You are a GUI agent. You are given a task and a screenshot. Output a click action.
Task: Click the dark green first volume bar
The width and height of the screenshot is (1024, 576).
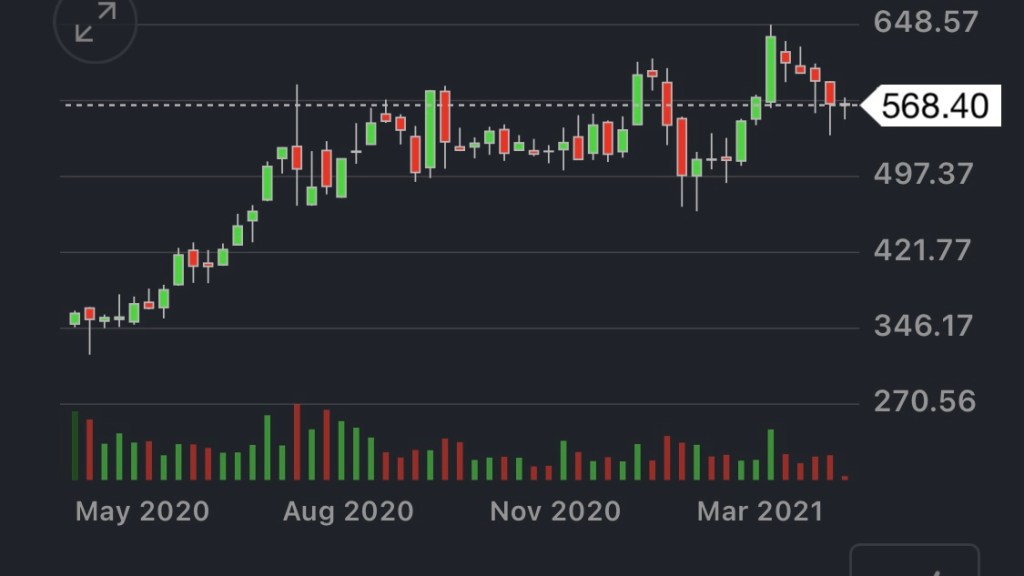pos(74,446)
